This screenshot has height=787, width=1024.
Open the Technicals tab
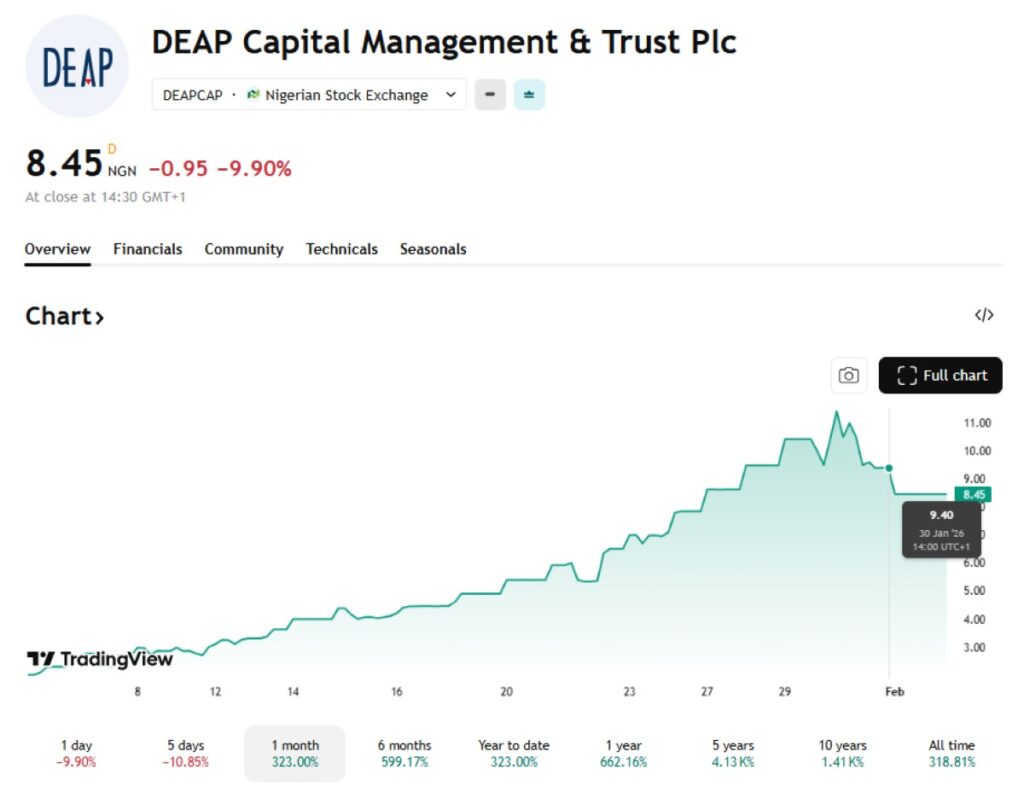(341, 249)
